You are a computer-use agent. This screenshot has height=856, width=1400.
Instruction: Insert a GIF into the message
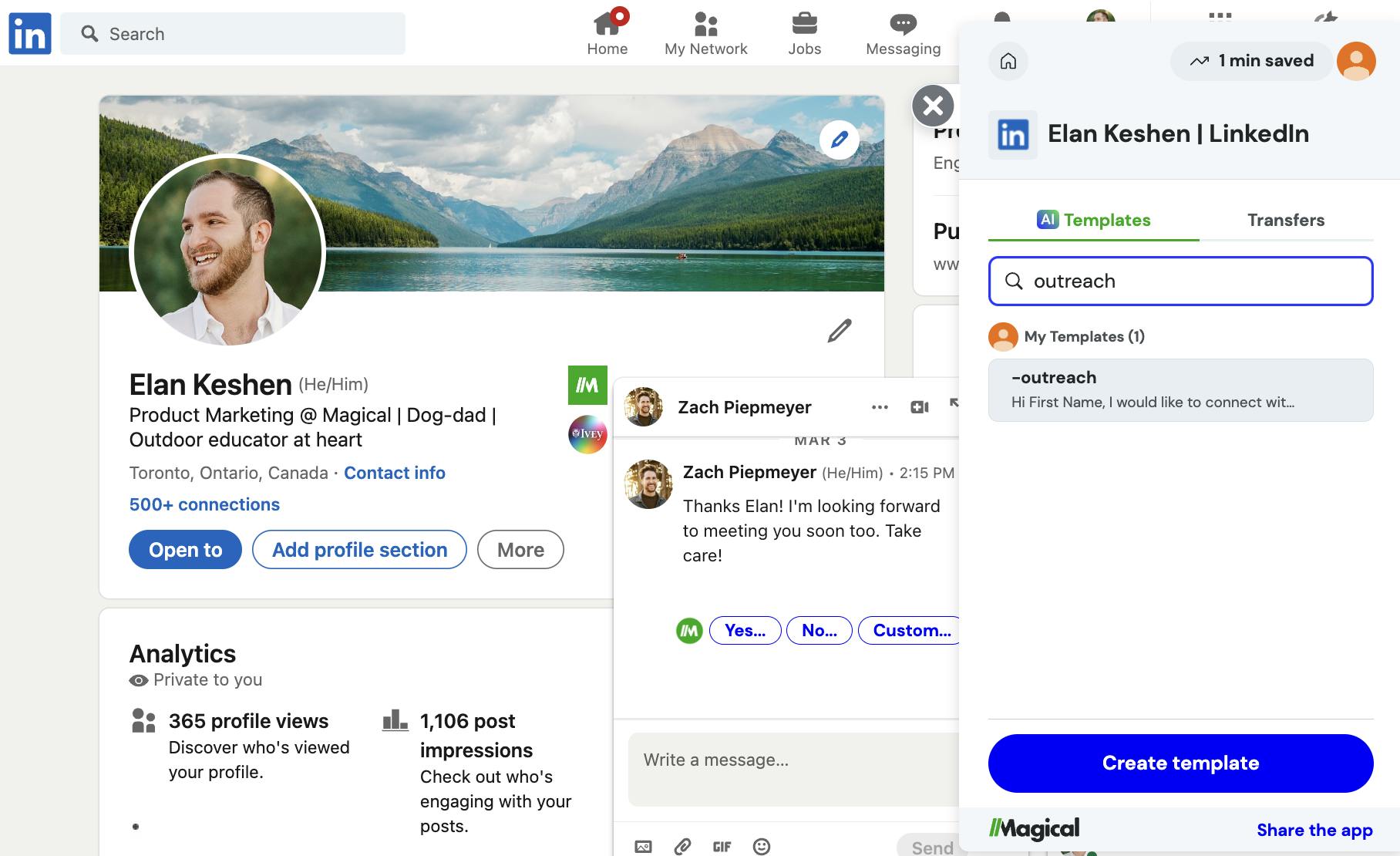click(x=722, y=847)
